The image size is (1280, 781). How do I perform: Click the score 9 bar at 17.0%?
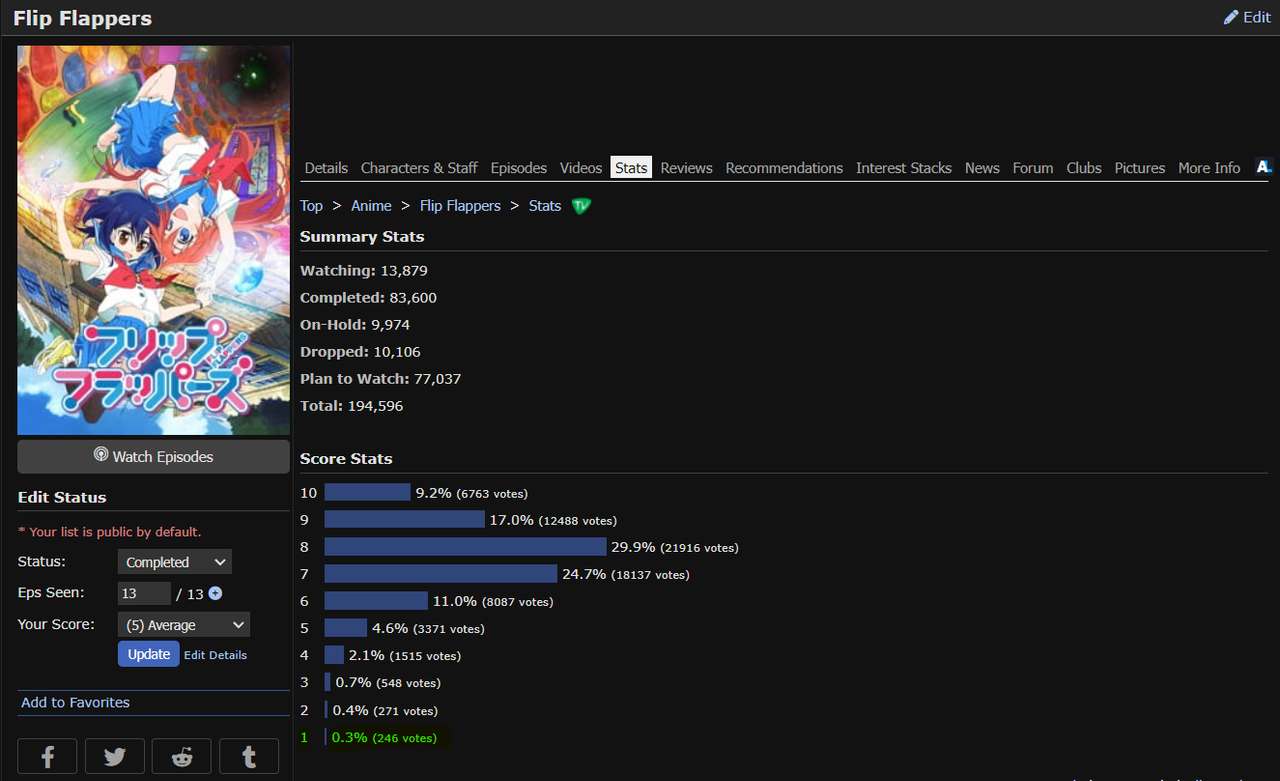click(x=404, y=520)
